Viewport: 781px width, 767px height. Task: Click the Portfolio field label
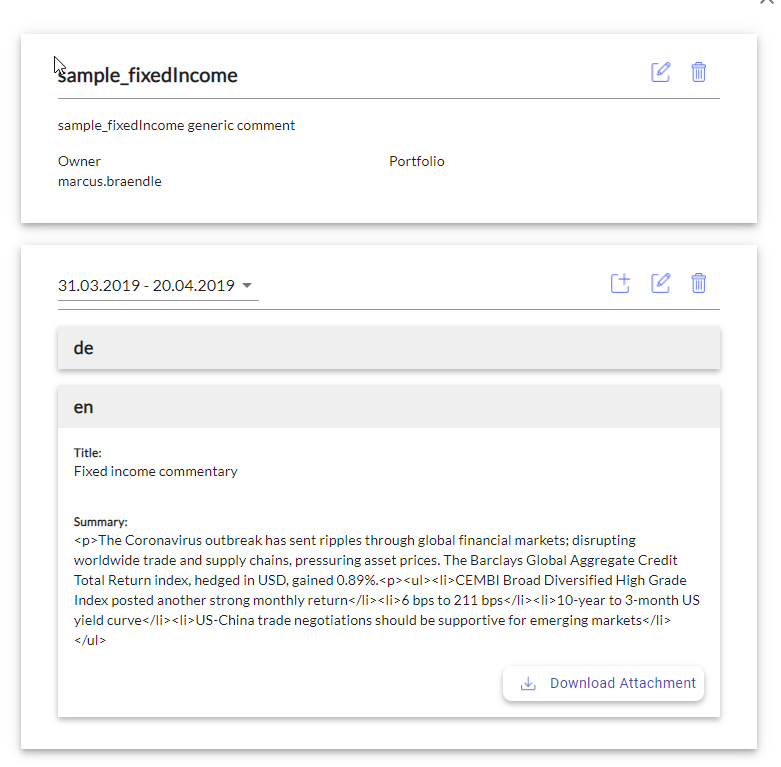(417, 161)
